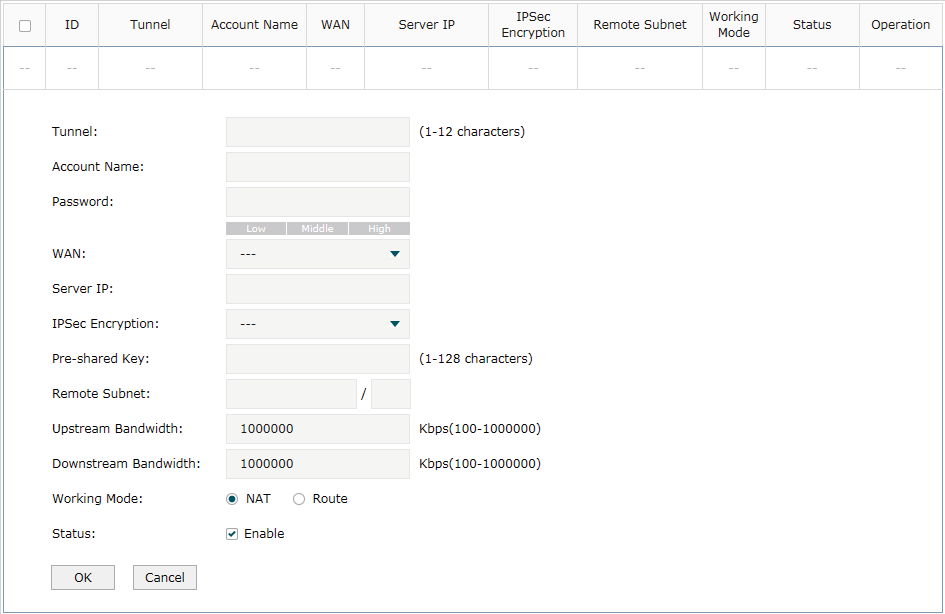The image size is (945, 614).
Task: Click the IPSec Encryption dropdown arrow icon
Action: coord(395,324)
